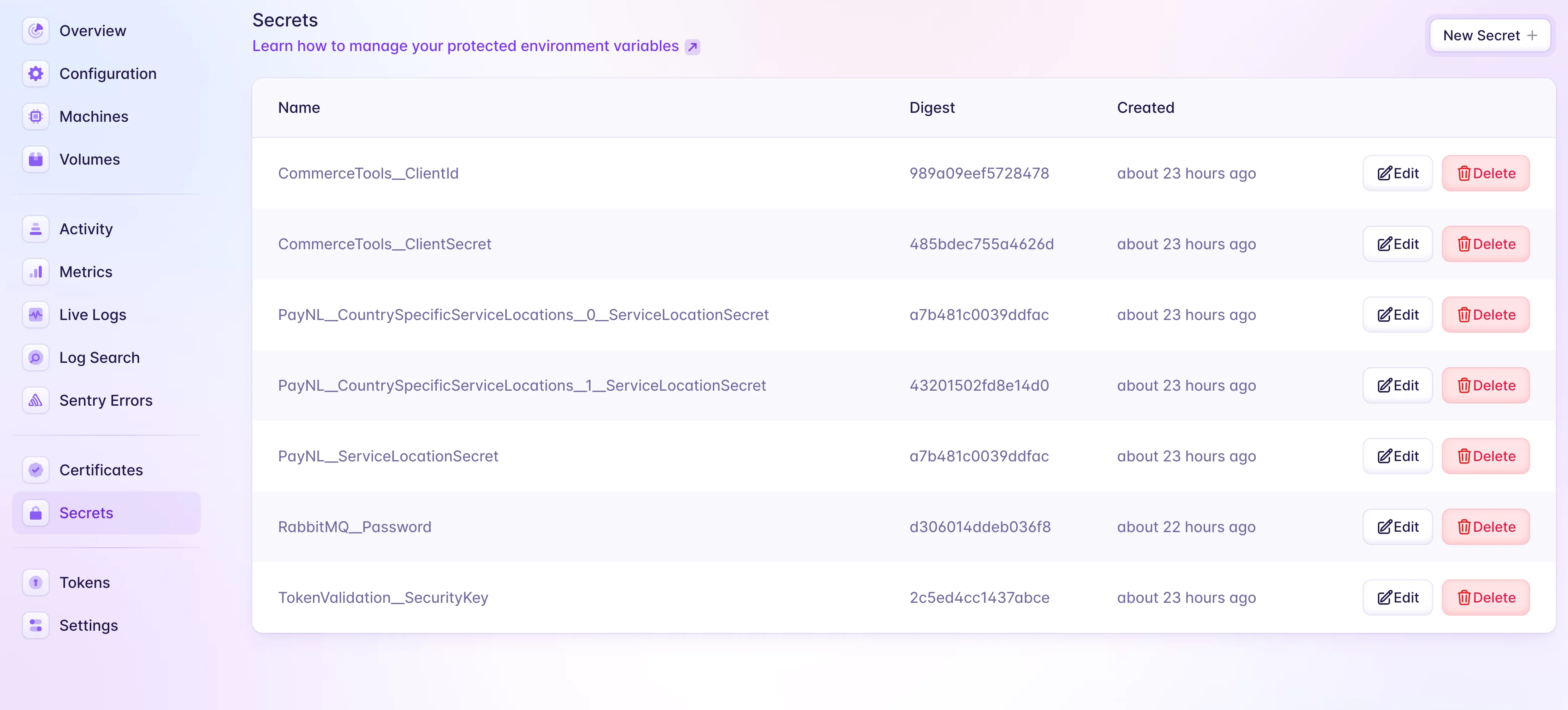Click the Certificates checkmark badge icon
This screenshot has height=710, width=1568.
36,470
